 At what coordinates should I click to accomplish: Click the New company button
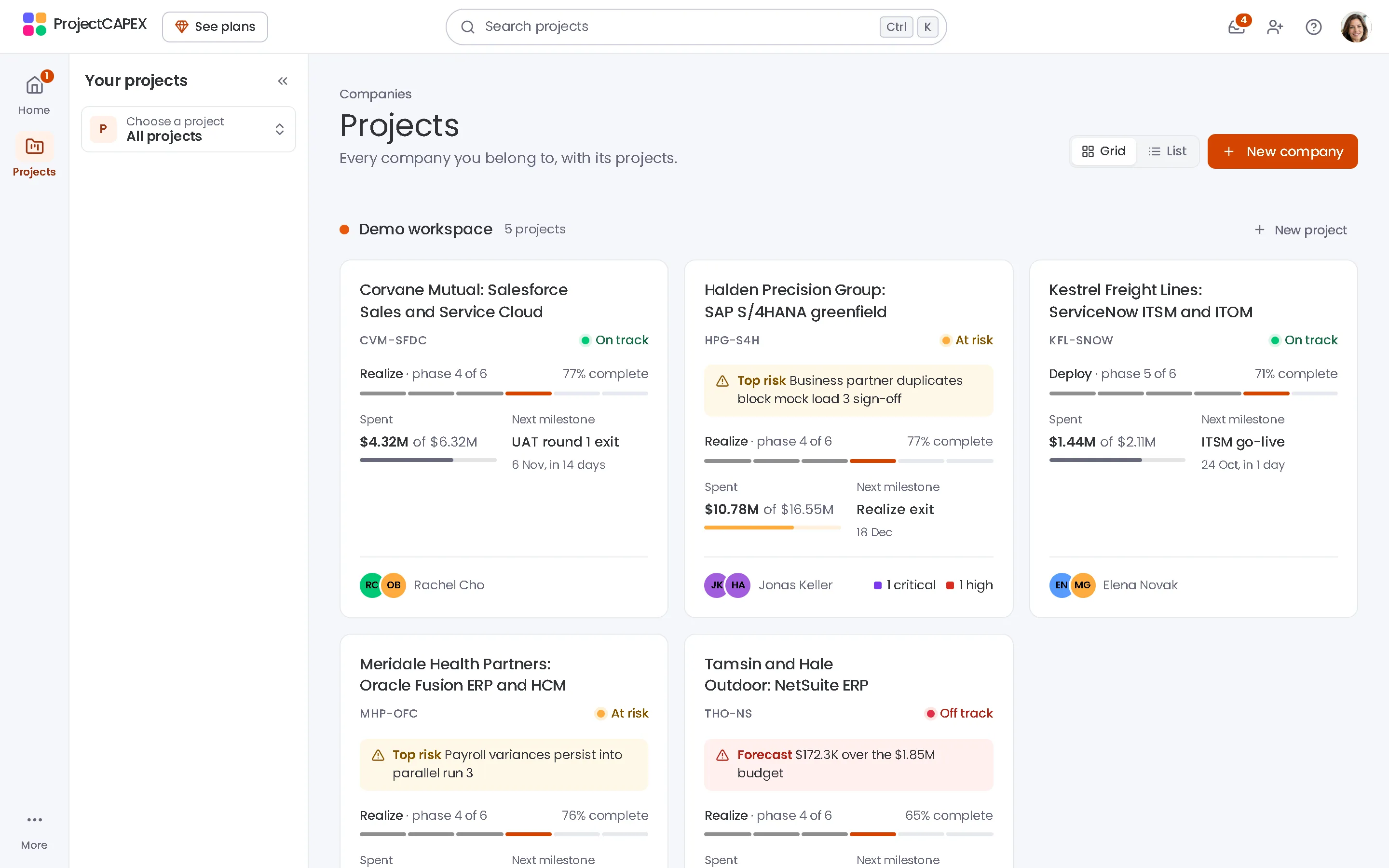(1282, 151)
